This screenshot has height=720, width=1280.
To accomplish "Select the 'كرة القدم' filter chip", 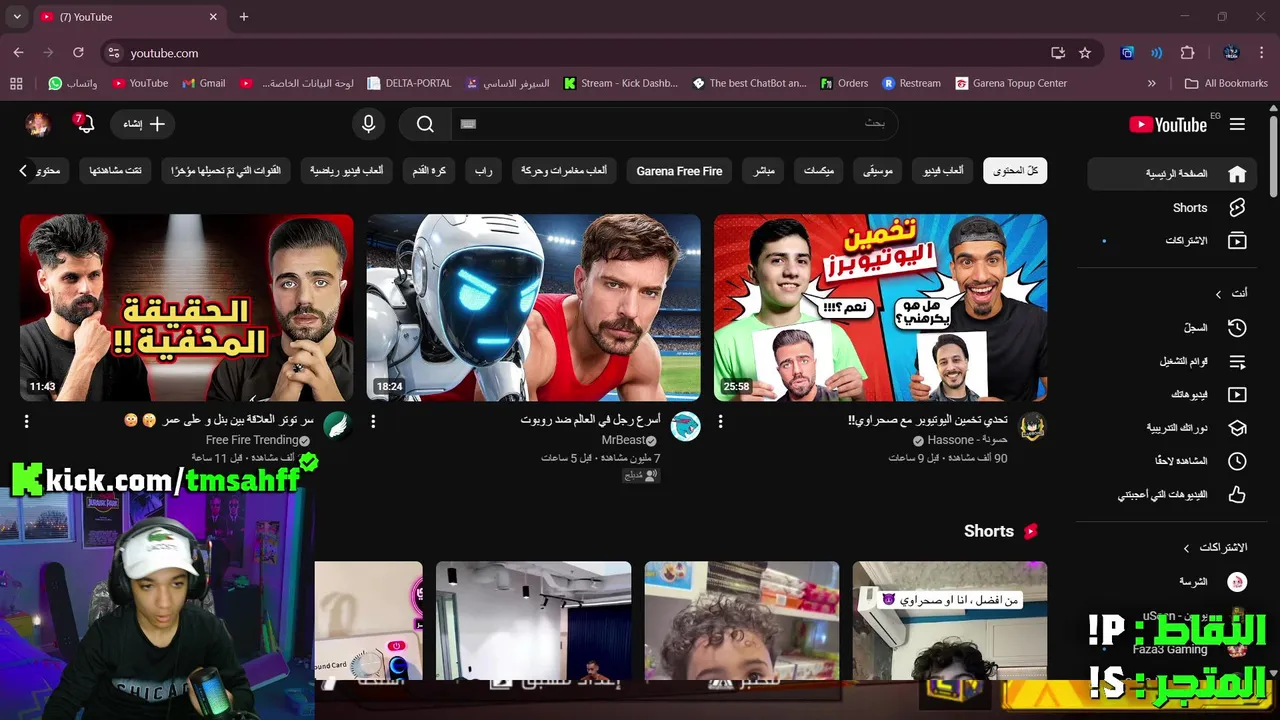I will pos(429,171).
